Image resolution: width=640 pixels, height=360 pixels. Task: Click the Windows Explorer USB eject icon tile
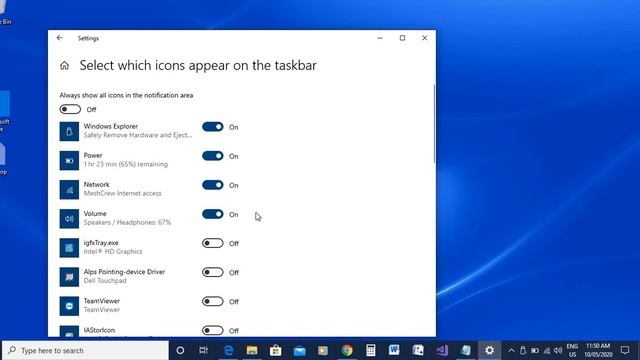[69, 131]
